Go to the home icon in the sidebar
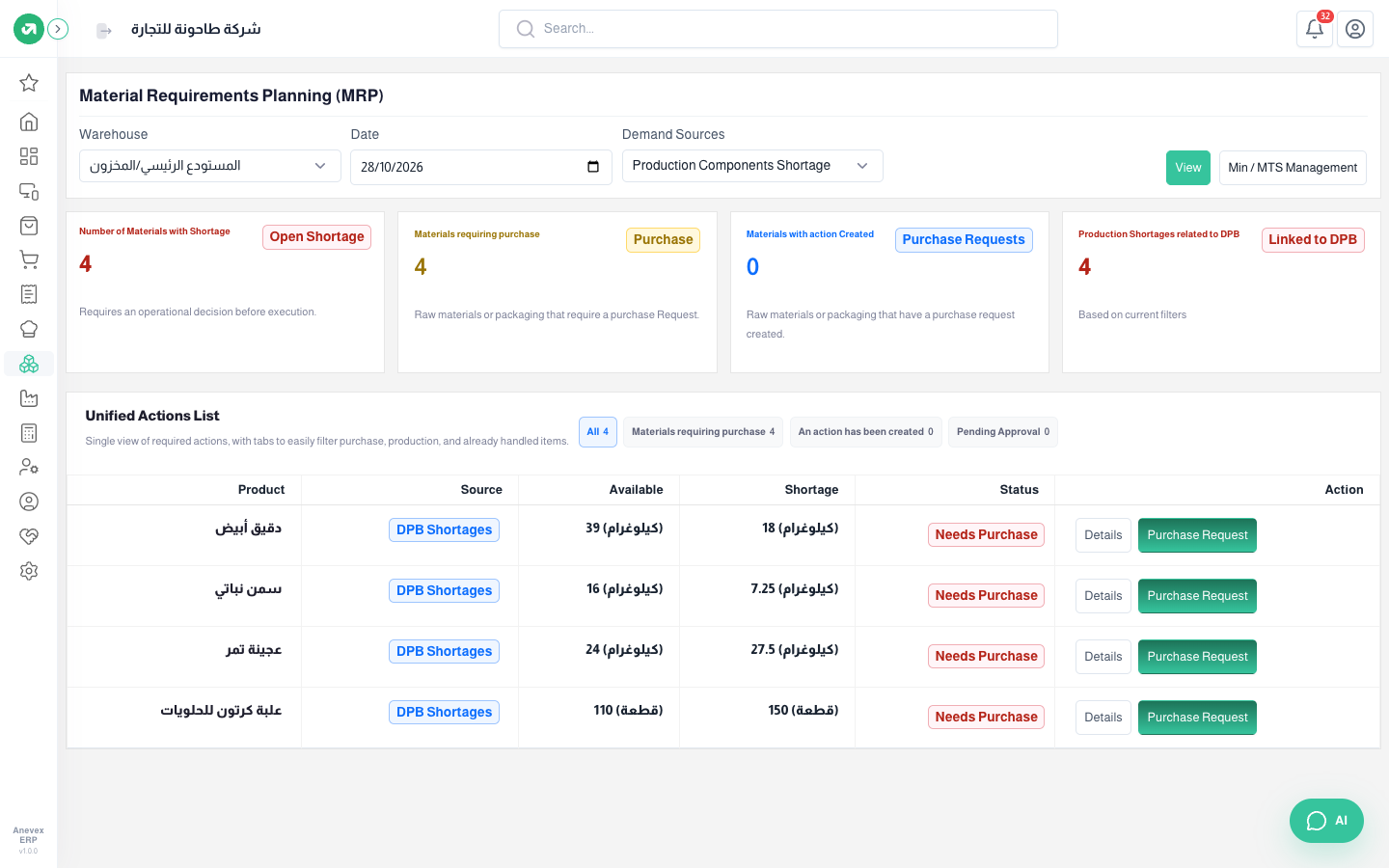The image size is (1389, 868). pyautogui.click(x=29, y=122)
